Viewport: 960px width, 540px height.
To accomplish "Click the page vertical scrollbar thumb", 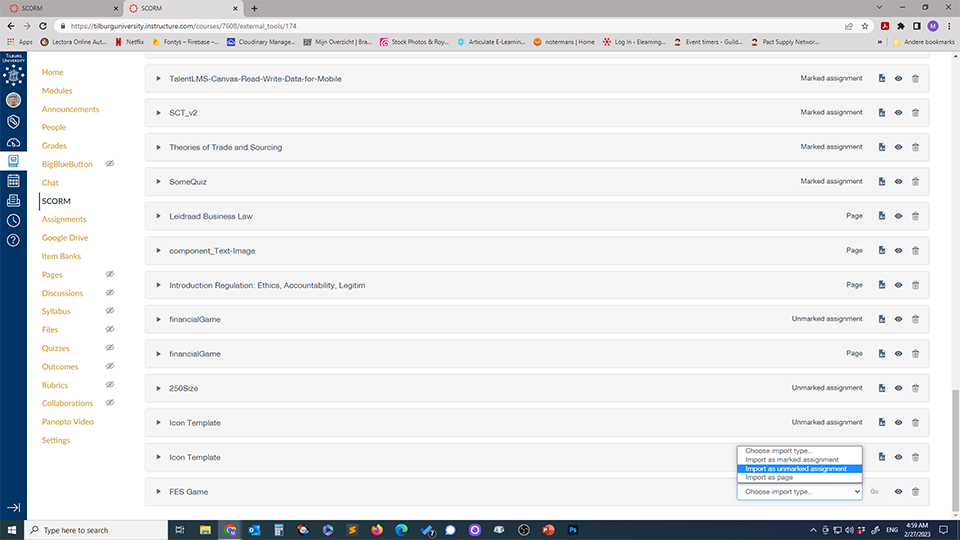I will [955, 452].
